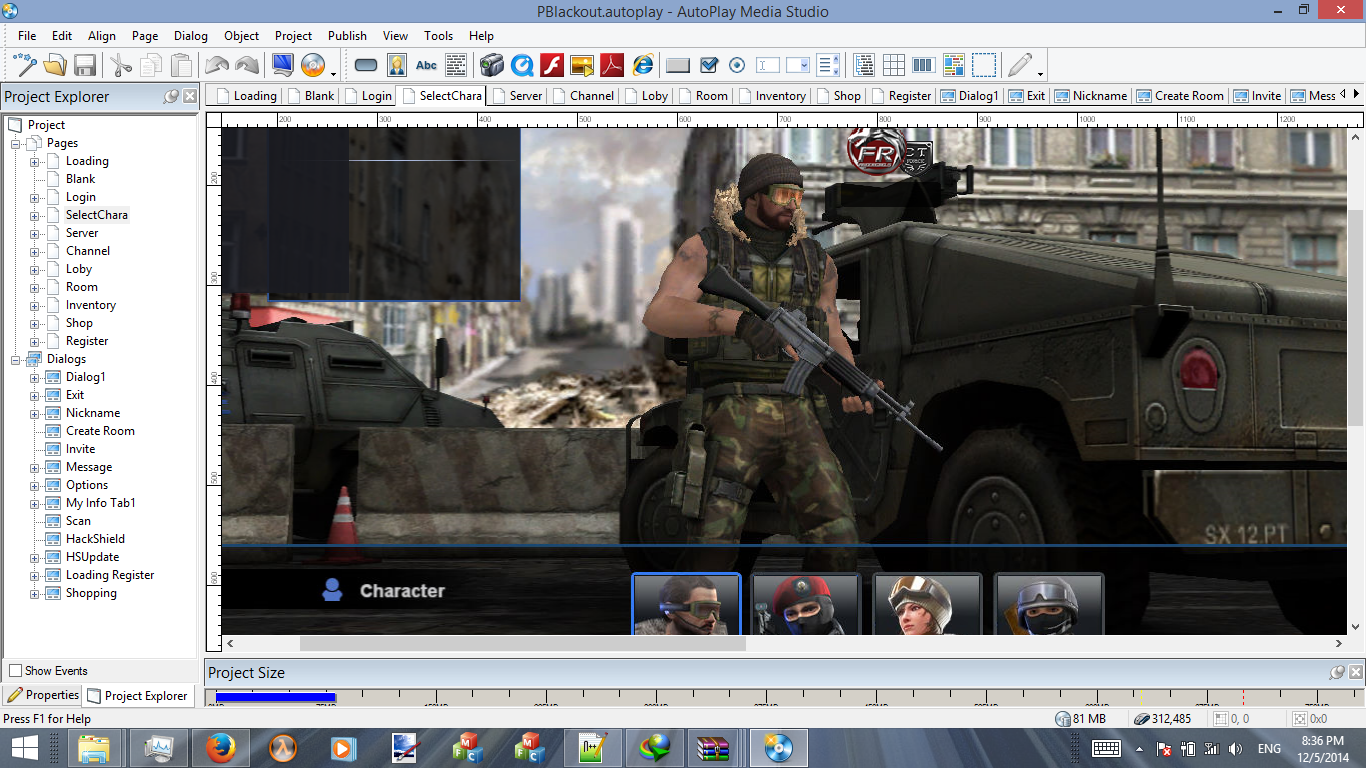
Task: Select HackShield dialog in Project Explorer
Action: [95, 539]
